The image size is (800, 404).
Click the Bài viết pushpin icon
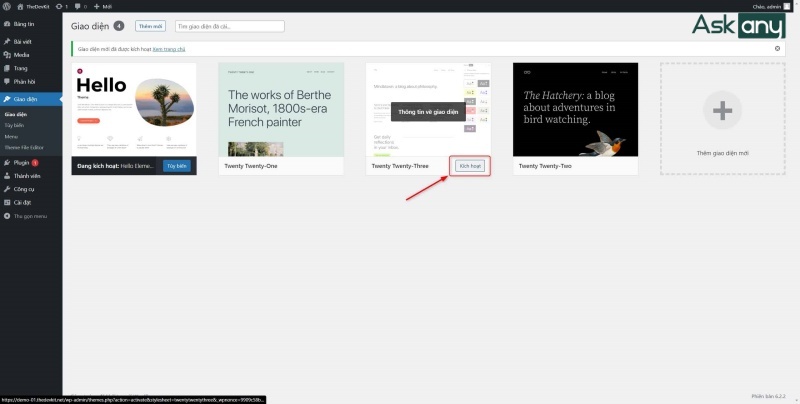7,41
